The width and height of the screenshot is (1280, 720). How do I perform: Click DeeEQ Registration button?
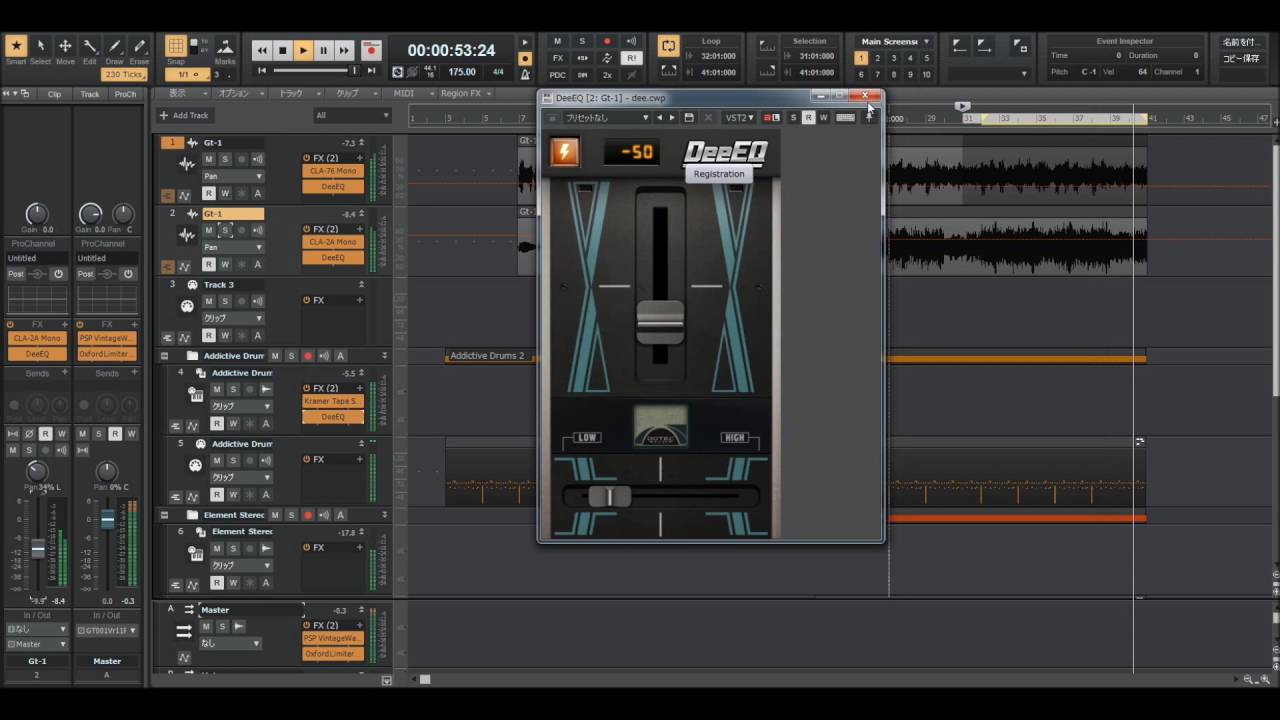click(719, 174)
